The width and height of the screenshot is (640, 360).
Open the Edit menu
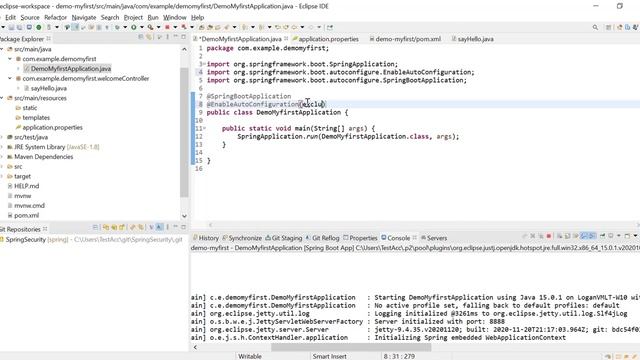tap(10, 18)
